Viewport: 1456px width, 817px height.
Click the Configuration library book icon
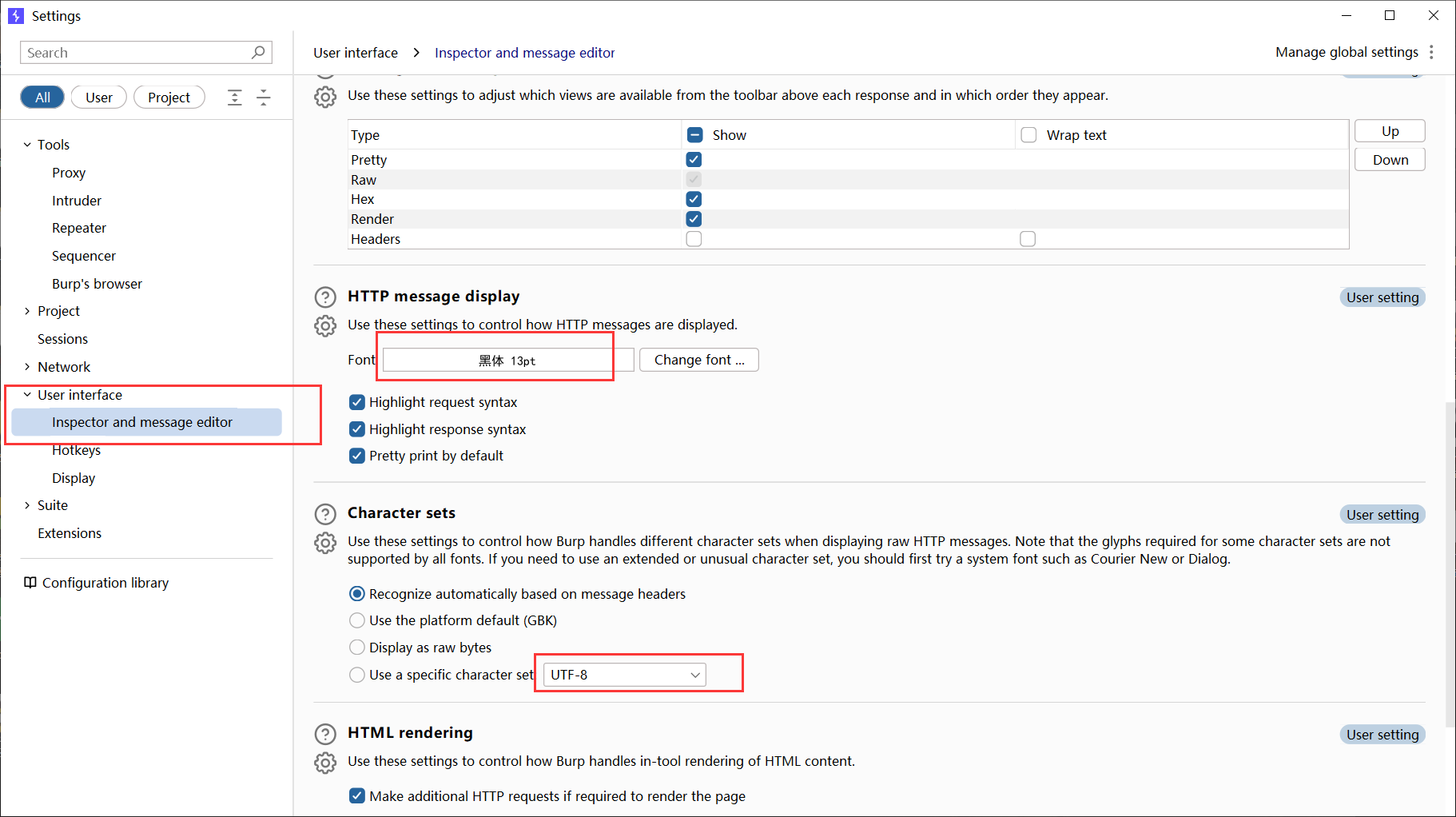pyautogui.click(x=30, y=583)
